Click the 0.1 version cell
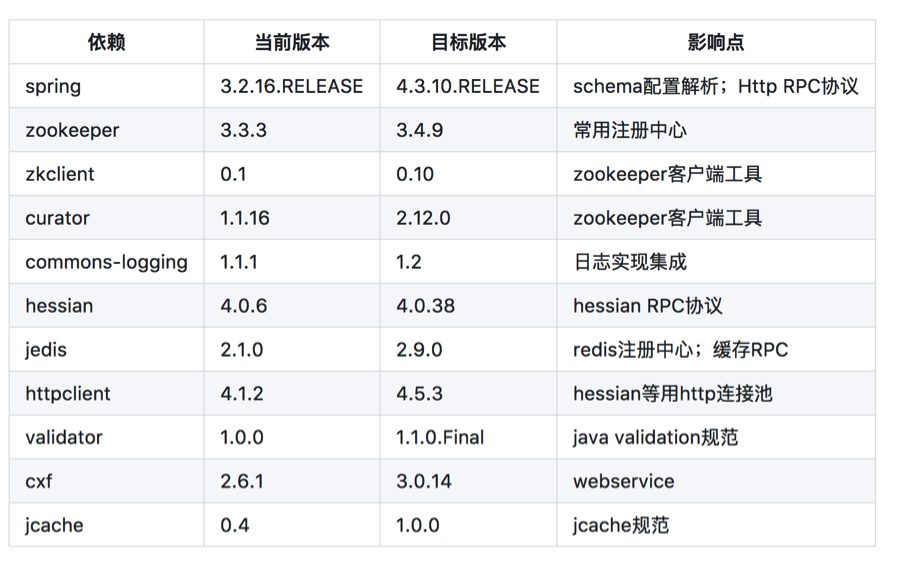The width and height of the screenshot is (900, 561). click(292, 174)
